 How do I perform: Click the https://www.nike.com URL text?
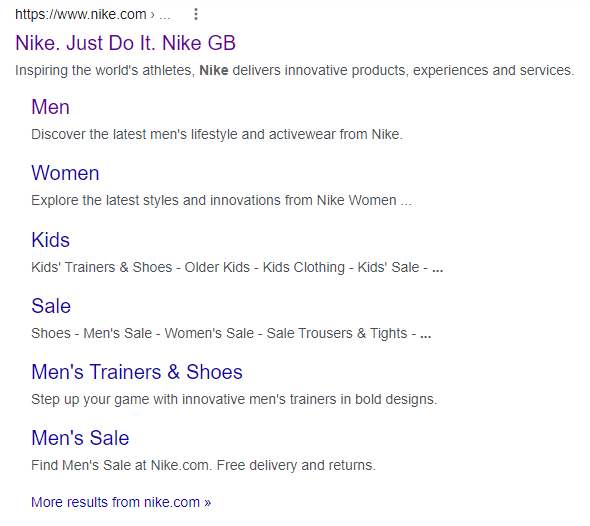click(x=81, y=14)
